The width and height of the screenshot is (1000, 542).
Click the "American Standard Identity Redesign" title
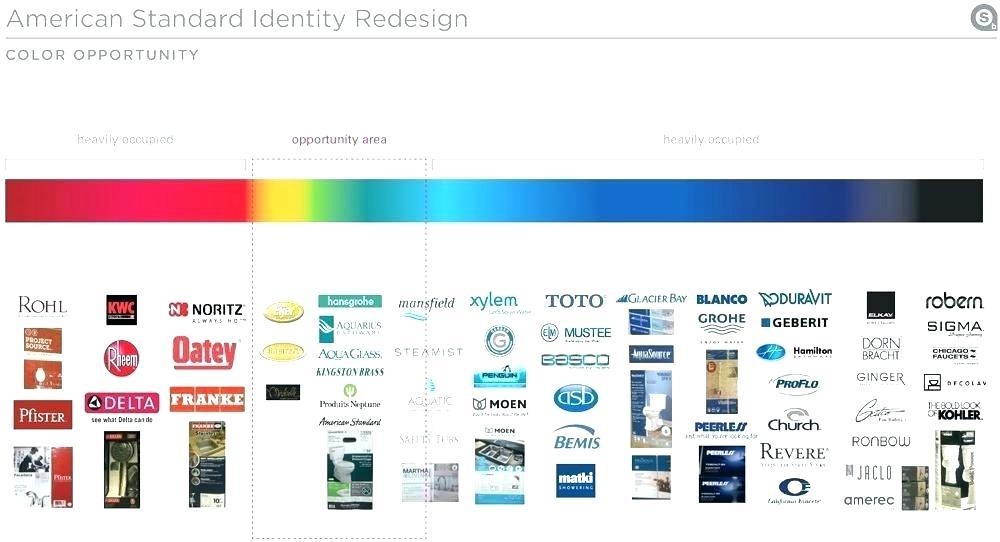pos(237,18)
